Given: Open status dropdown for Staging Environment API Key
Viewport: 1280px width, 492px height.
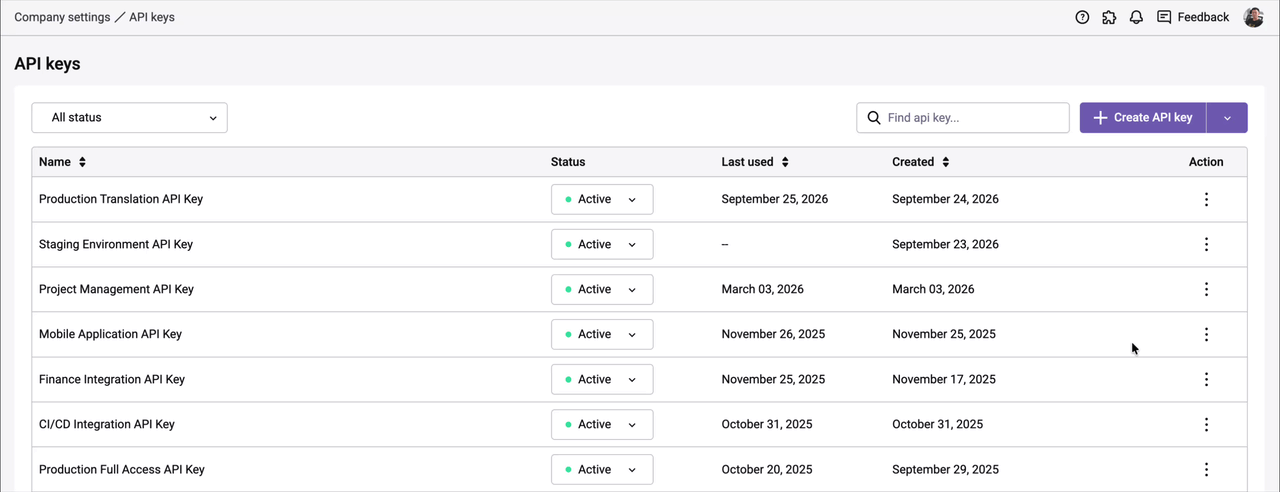Looking at the screenshot, I should click(602, 244).
